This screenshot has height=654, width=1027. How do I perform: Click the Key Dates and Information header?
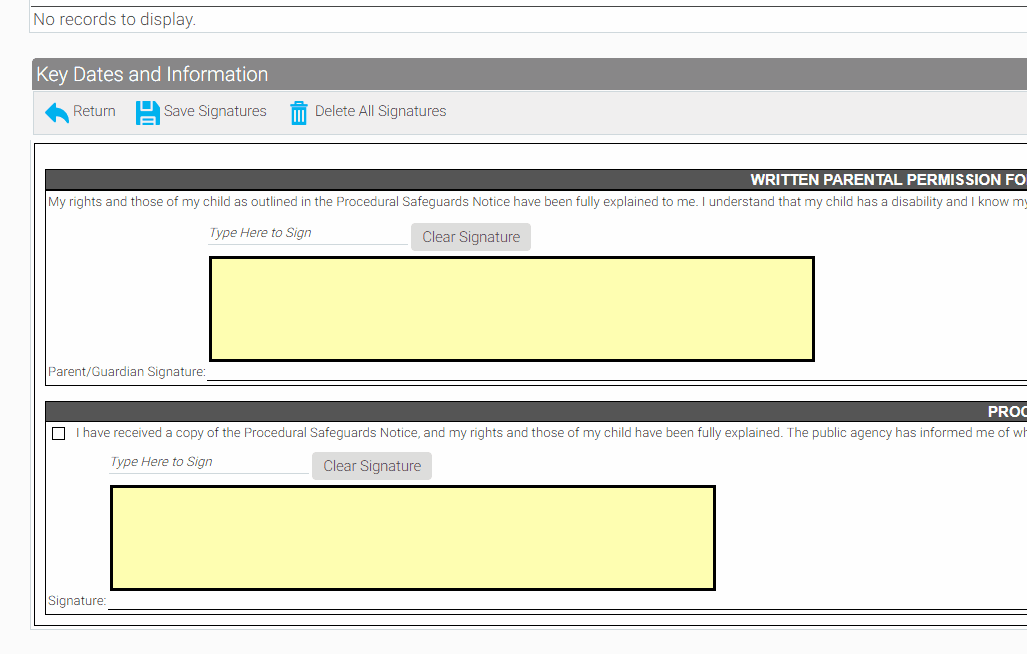152,74
